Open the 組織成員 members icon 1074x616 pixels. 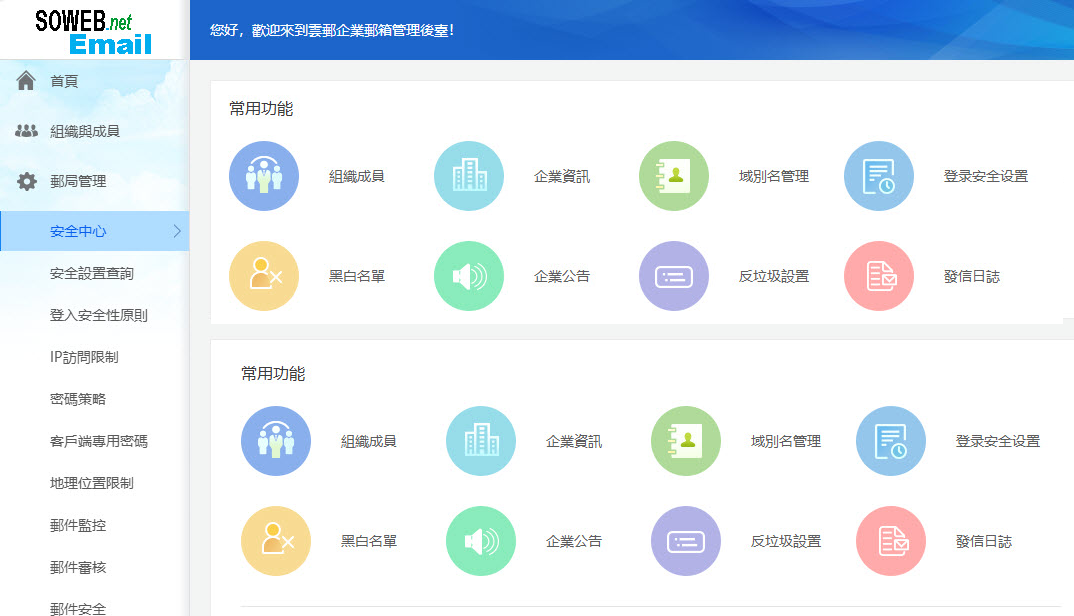click(x=264, y=175)
